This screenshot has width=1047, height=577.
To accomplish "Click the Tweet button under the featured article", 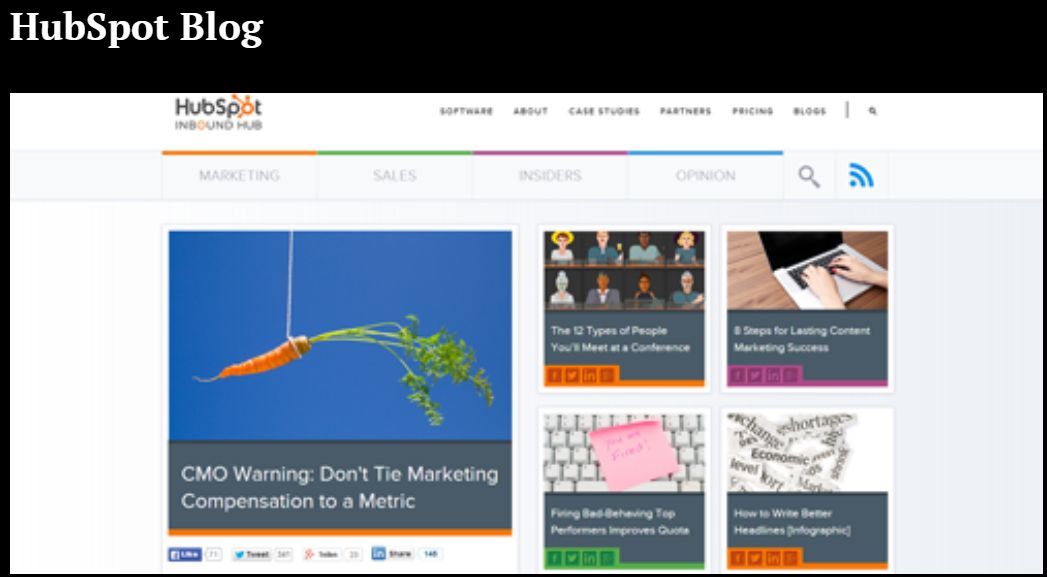I will 252,554.
